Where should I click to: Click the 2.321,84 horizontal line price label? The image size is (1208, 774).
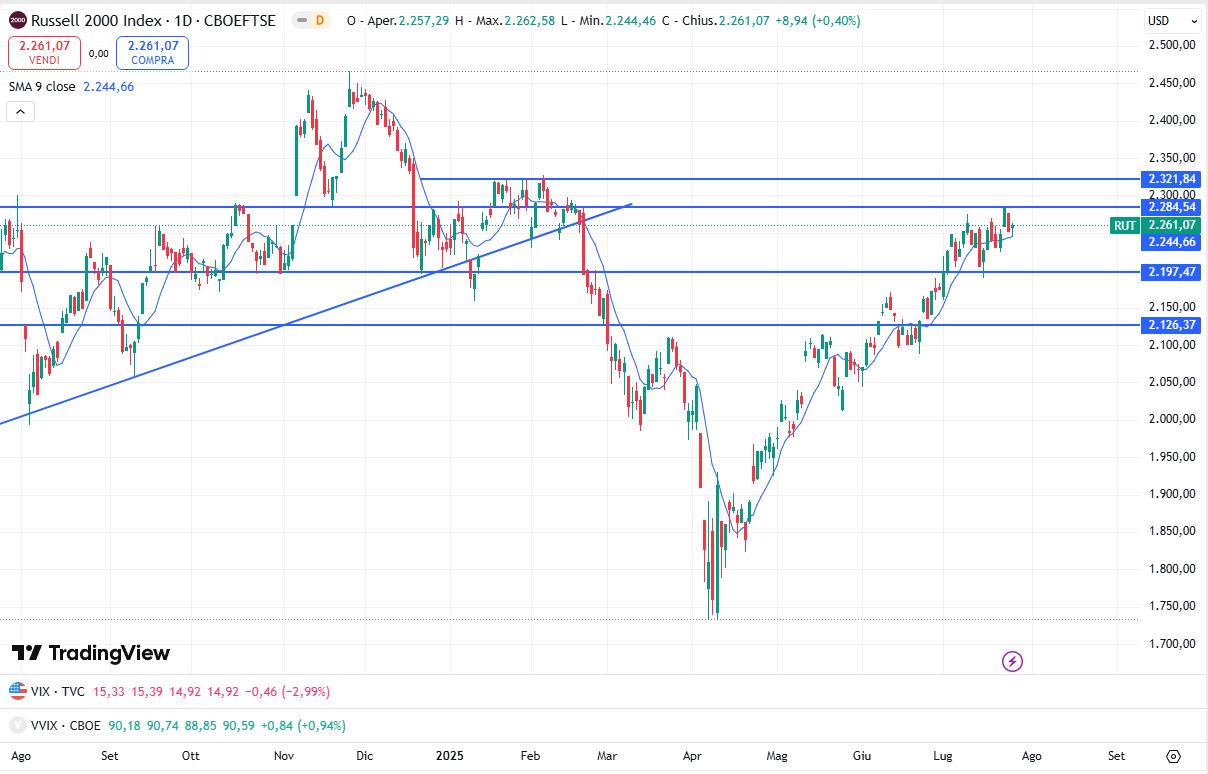1171,179
